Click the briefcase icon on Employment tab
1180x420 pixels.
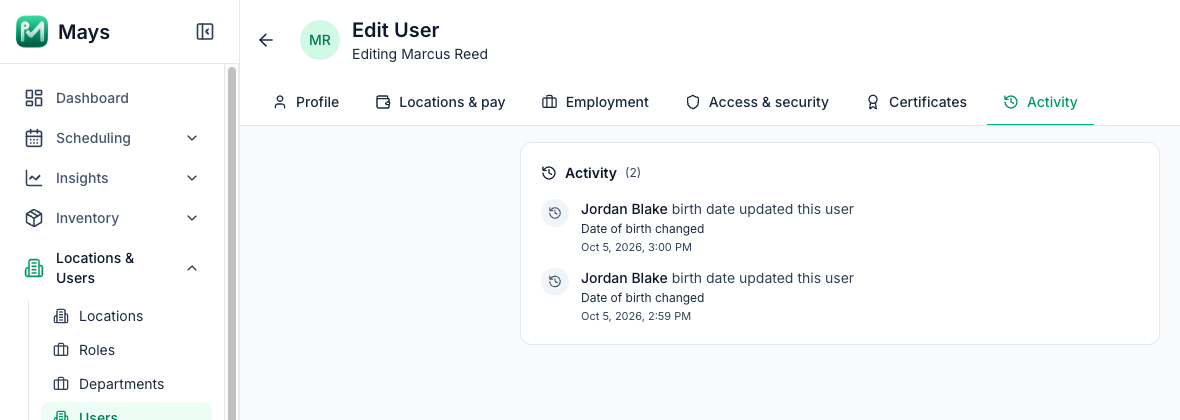[549, 102]
